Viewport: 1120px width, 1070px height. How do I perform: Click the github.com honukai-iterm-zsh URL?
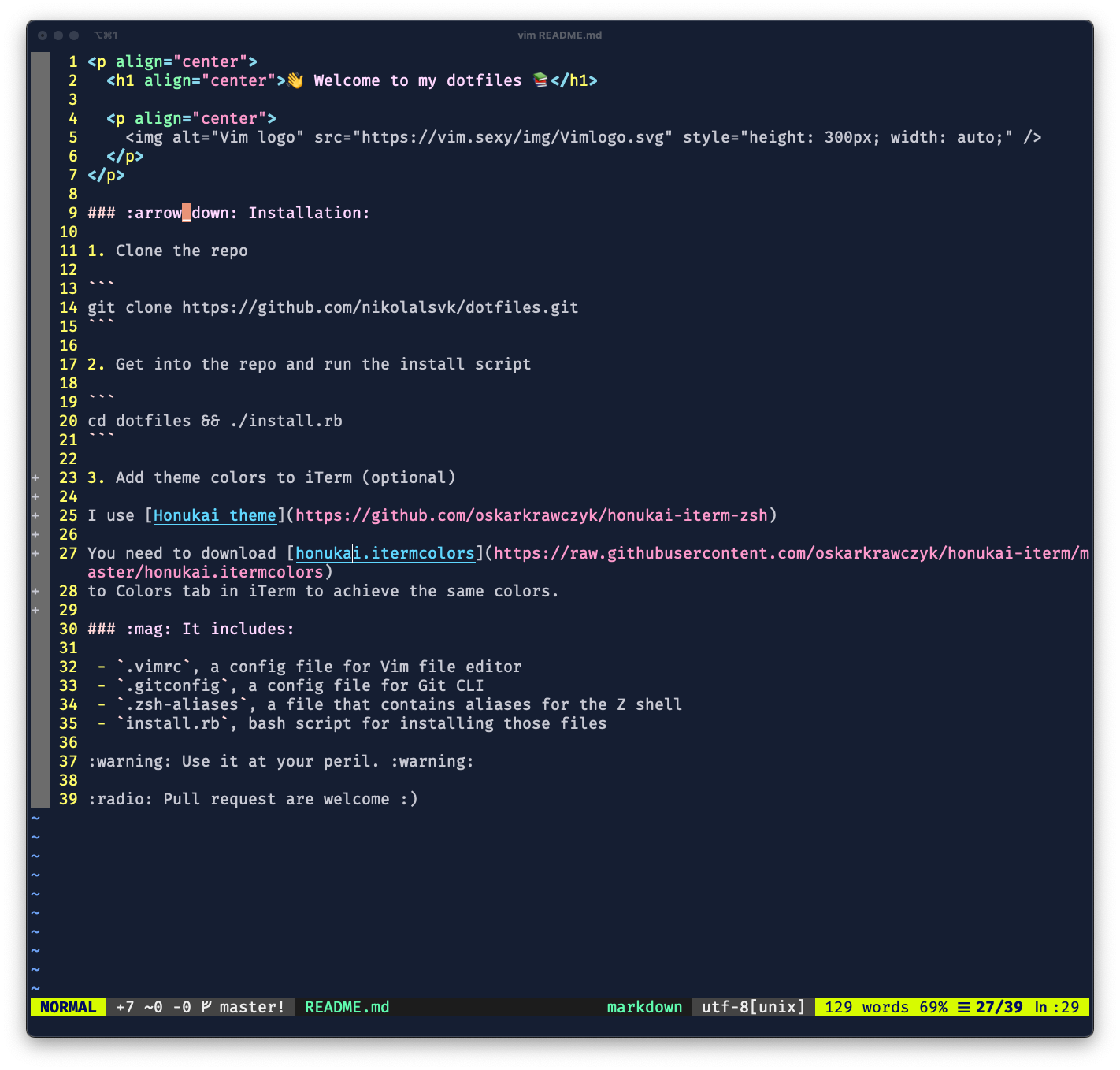(532, 515)
